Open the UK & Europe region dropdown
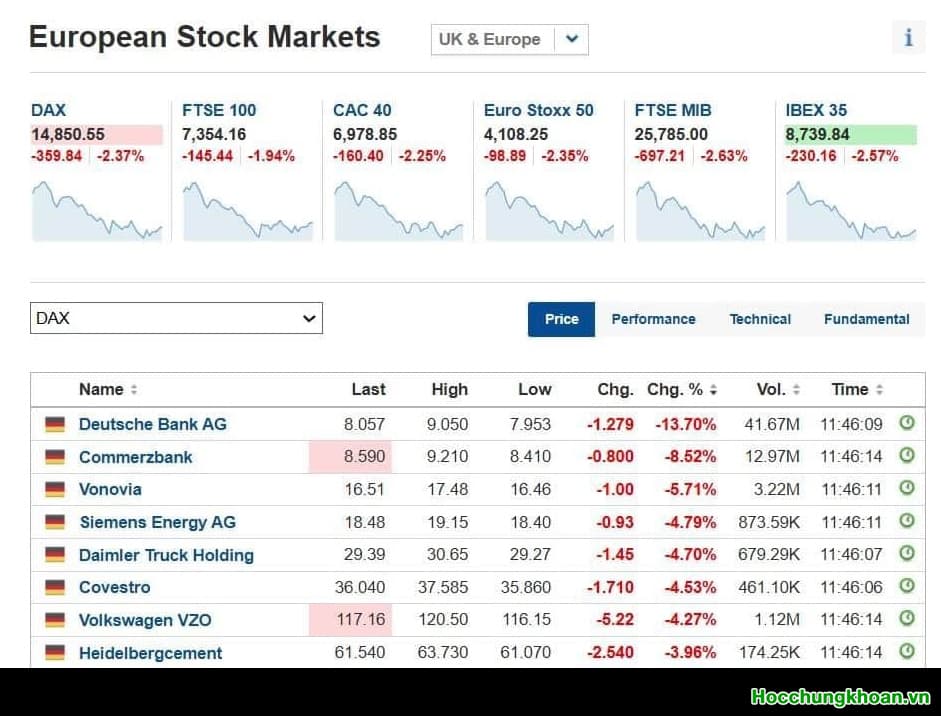Viewport: 941px width, 716px height. coord(509,40)
